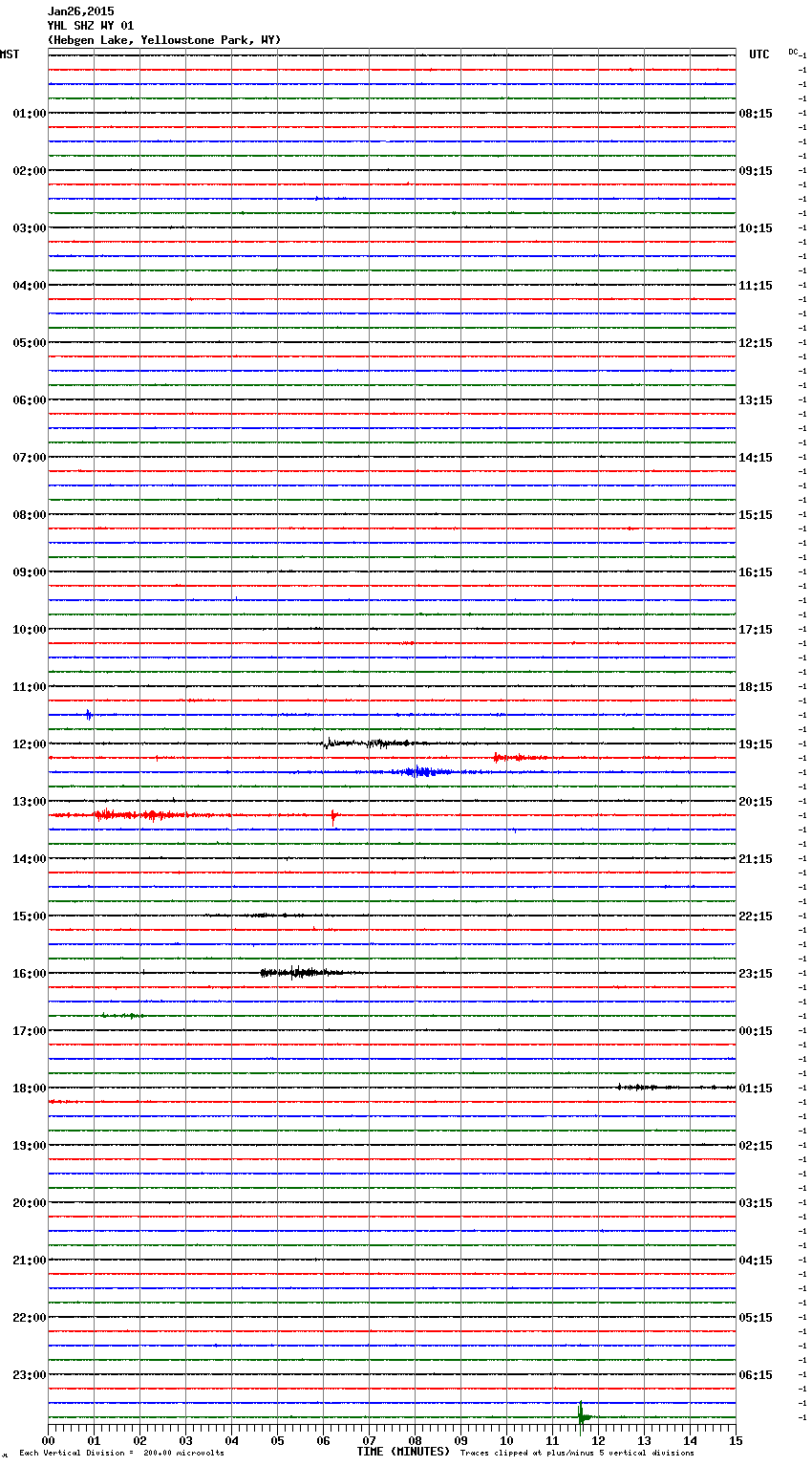
Task: Click the small blue spike near minute 1
Action: (x=89, y=714)
